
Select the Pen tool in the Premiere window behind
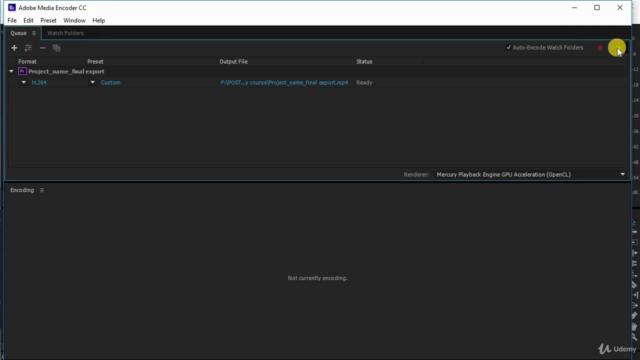634,316
